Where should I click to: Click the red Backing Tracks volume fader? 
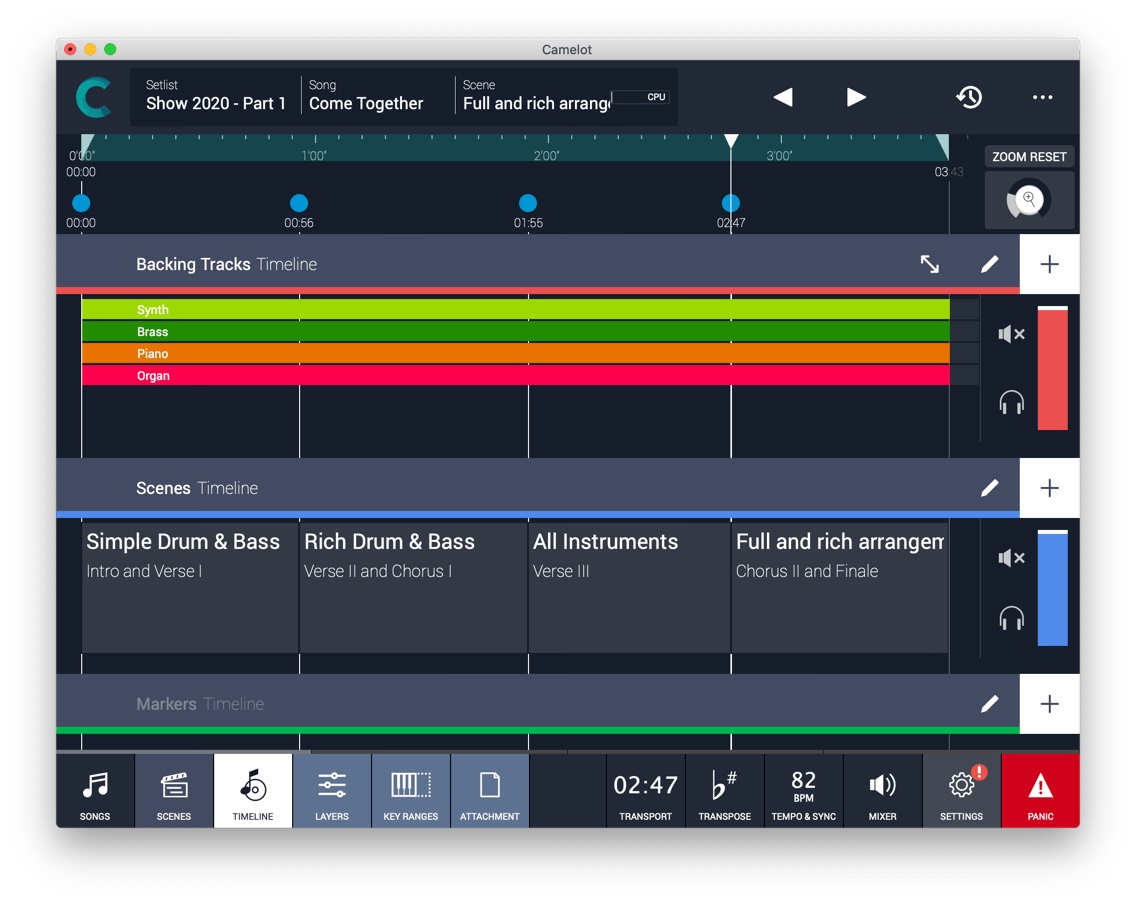coord(1052,368)
